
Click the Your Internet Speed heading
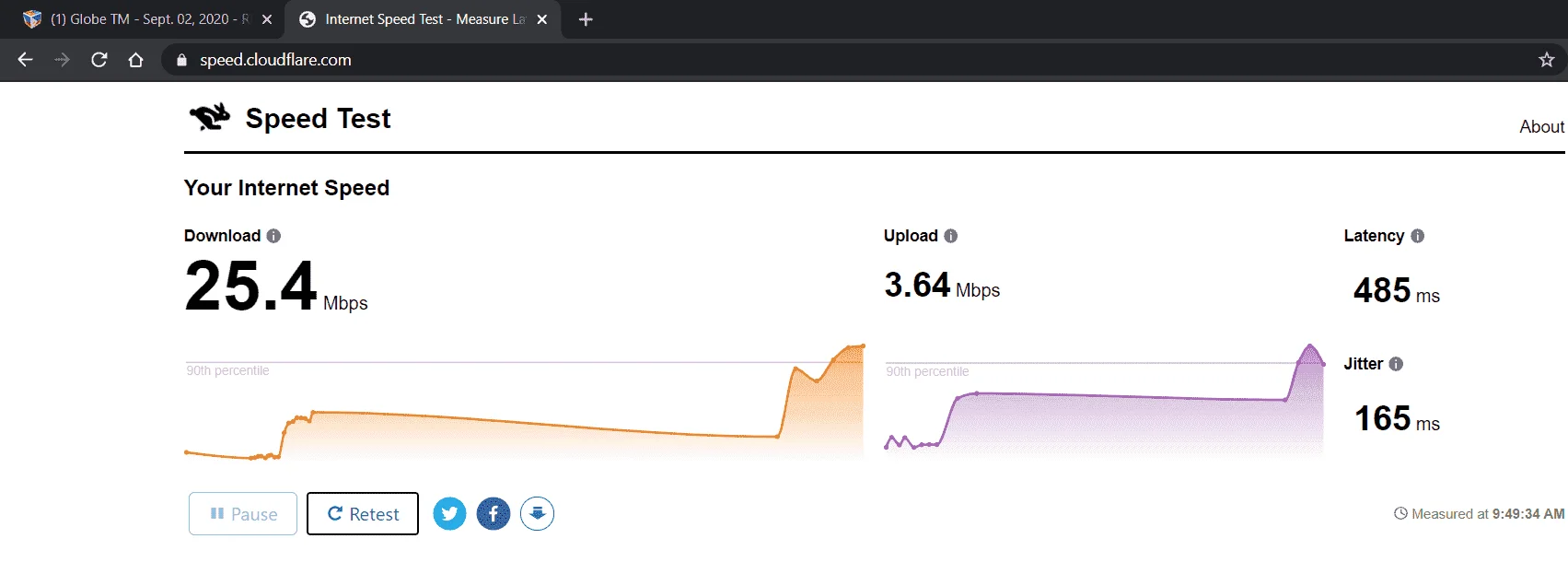(x=286, y=188)
